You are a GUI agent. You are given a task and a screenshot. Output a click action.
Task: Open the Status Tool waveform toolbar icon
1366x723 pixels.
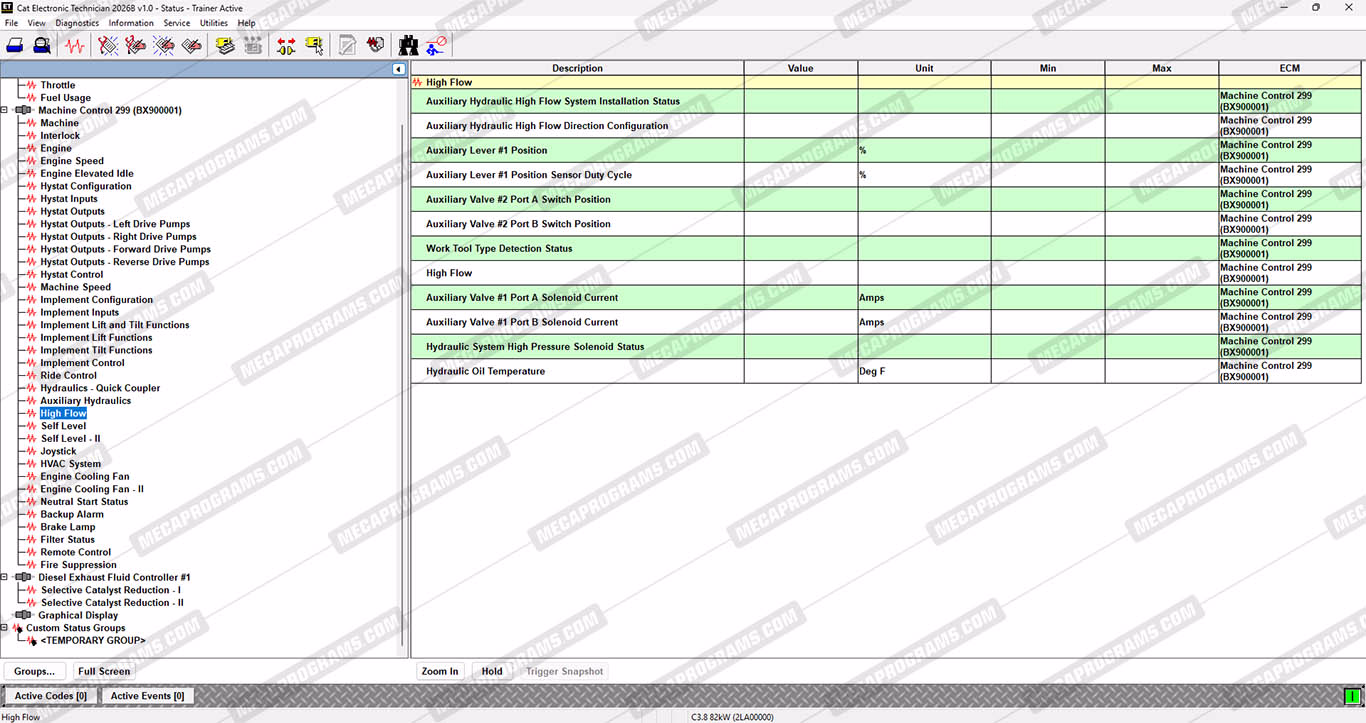click(75, 45)
